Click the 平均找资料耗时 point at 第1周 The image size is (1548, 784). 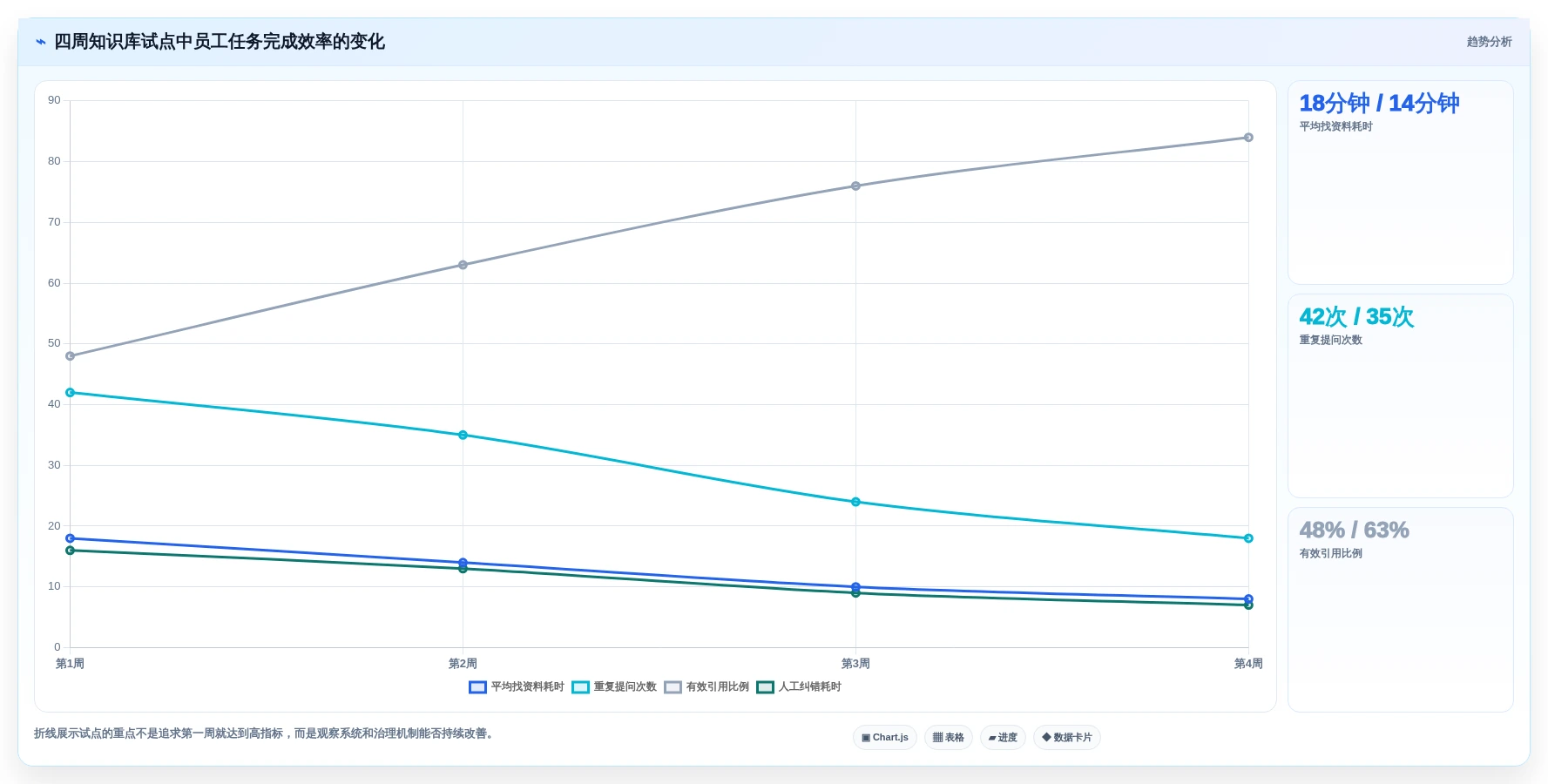tap(71, 538)
